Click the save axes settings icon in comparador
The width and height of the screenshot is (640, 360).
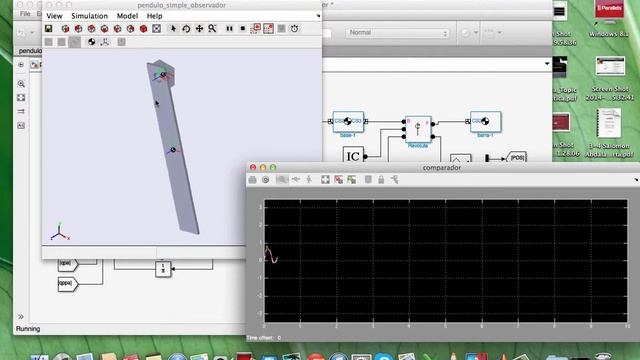(x=338, y=180)
